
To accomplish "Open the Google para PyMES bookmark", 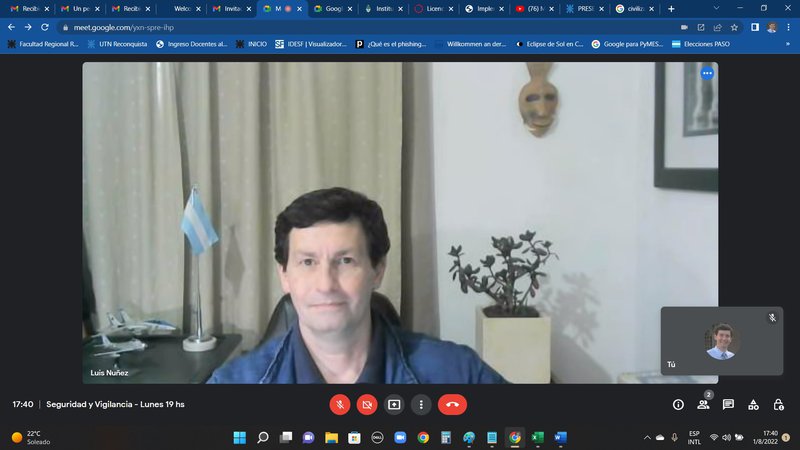I will (x=627, y=44).
